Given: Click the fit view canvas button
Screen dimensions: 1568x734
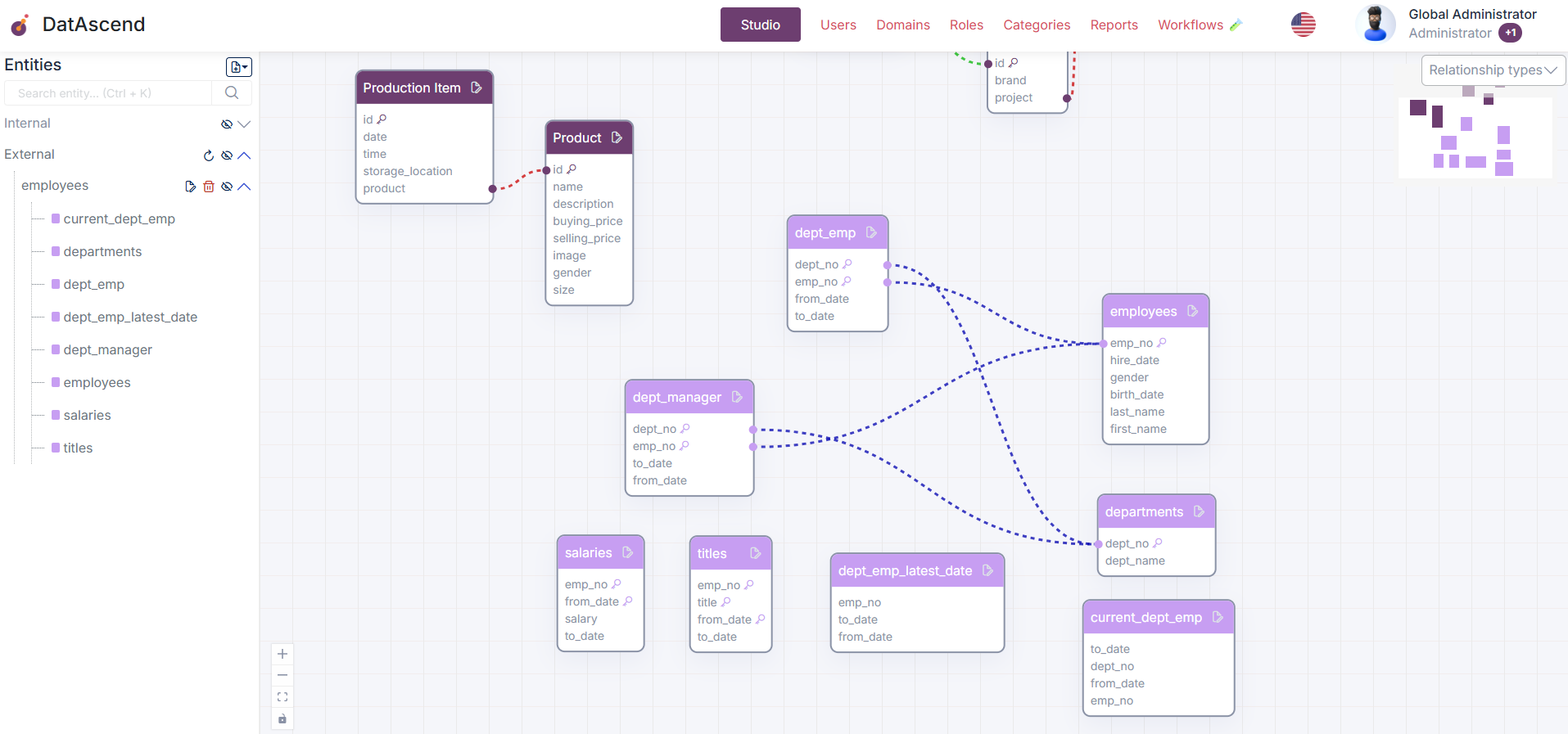Looking at the screenshot, I should tap(282, 697).
